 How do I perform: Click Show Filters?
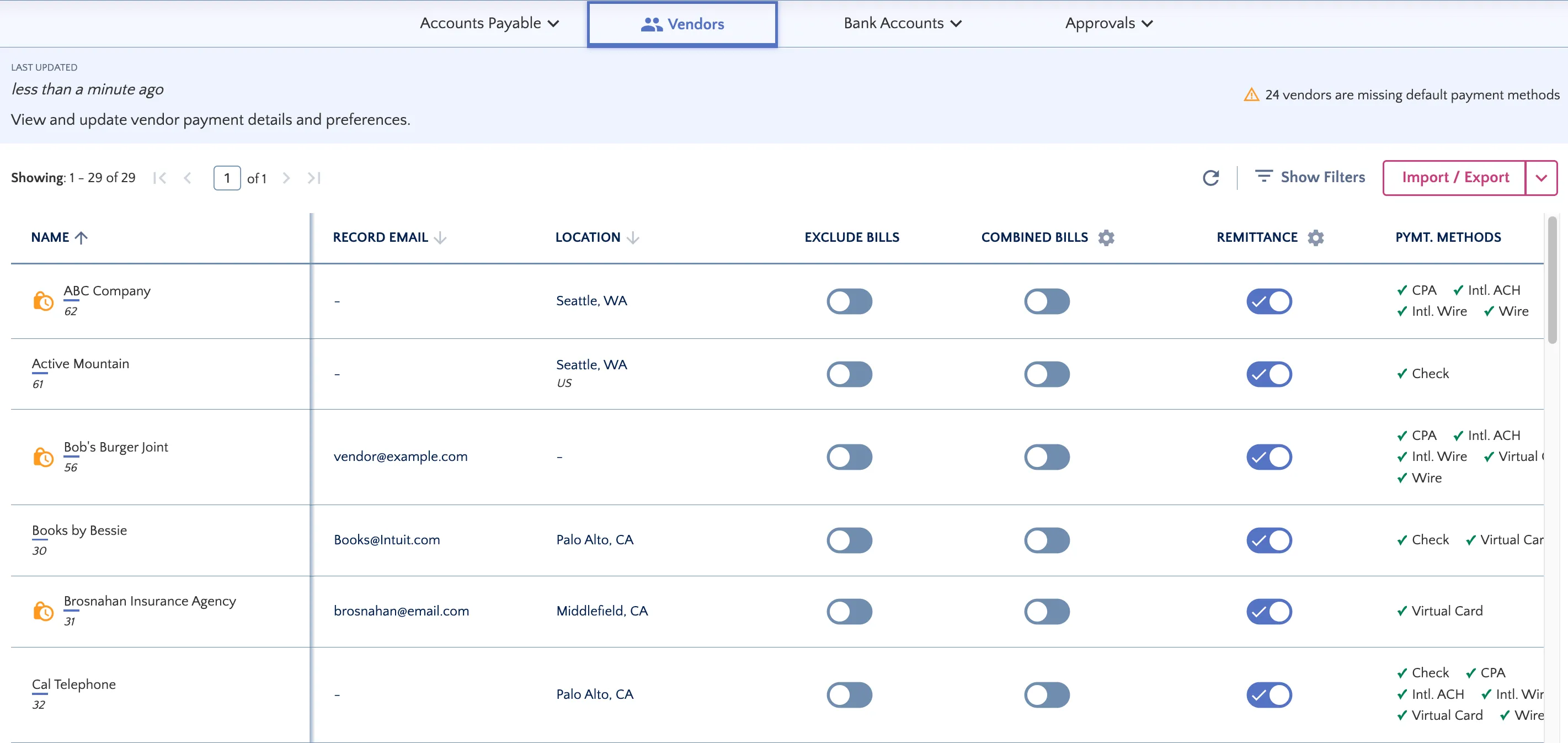[1310, 177]
